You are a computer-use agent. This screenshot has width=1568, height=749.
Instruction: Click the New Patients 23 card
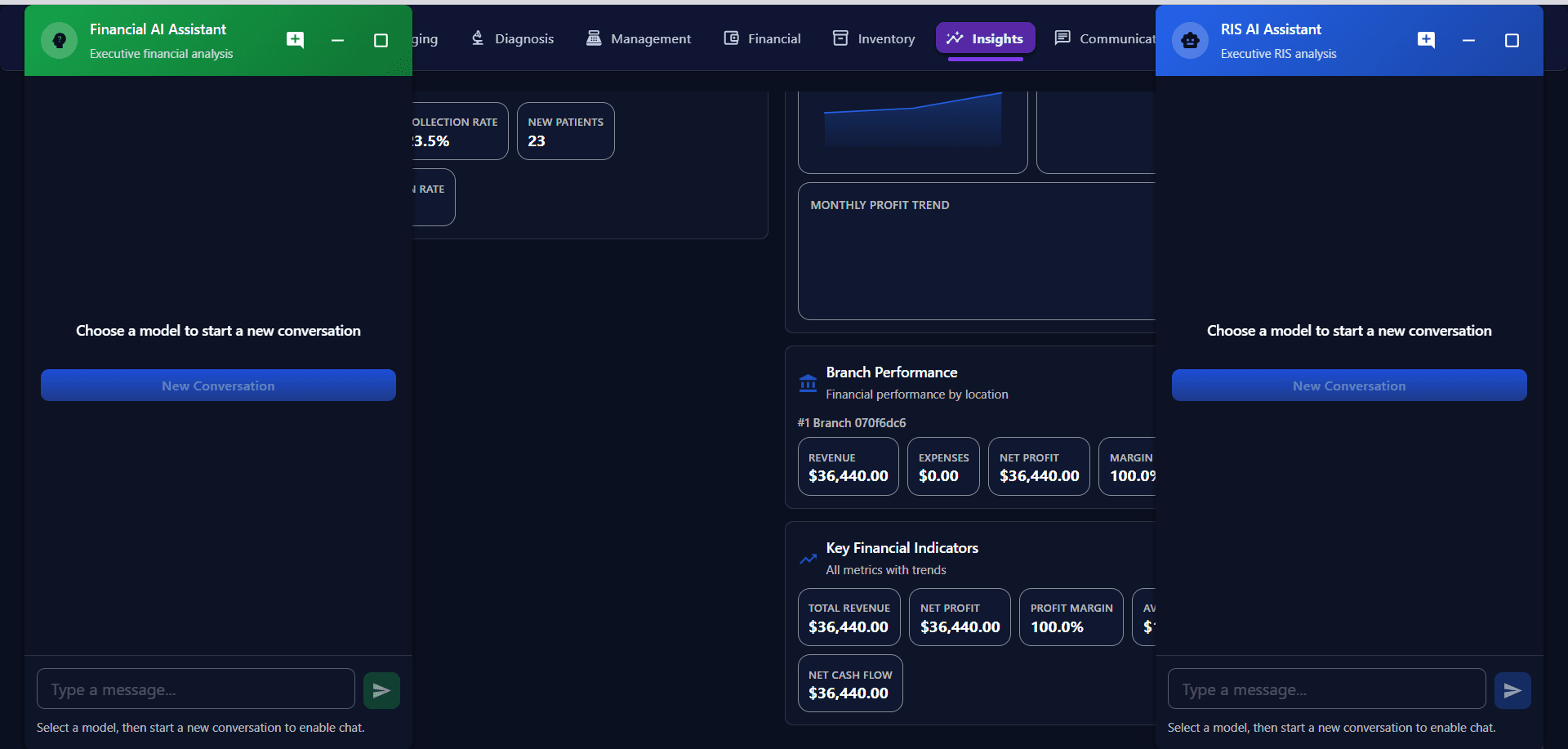[x=566, y=131]
